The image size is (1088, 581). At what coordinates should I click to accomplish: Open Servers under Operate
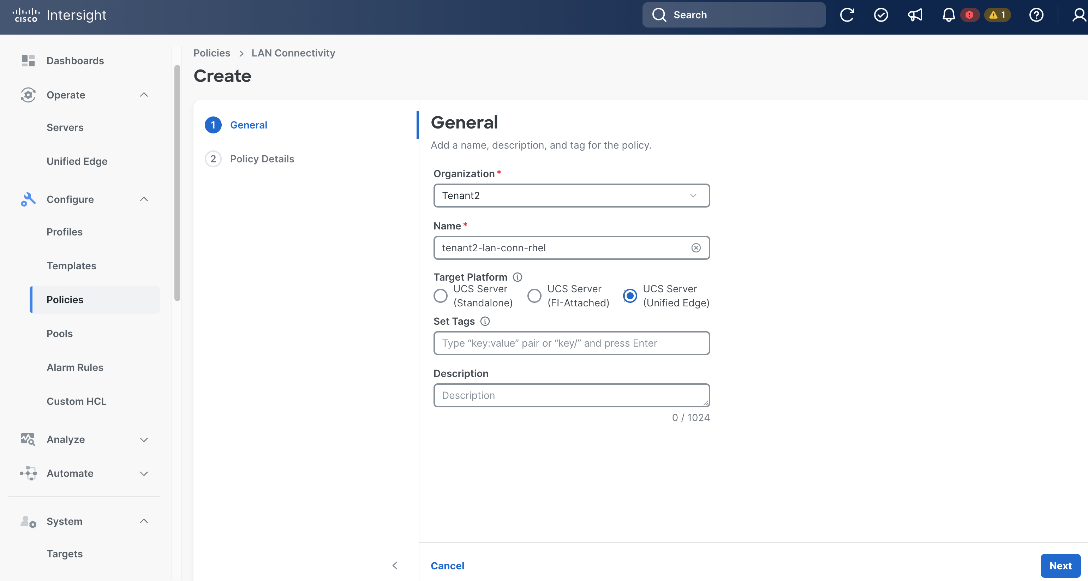[65, 128]
